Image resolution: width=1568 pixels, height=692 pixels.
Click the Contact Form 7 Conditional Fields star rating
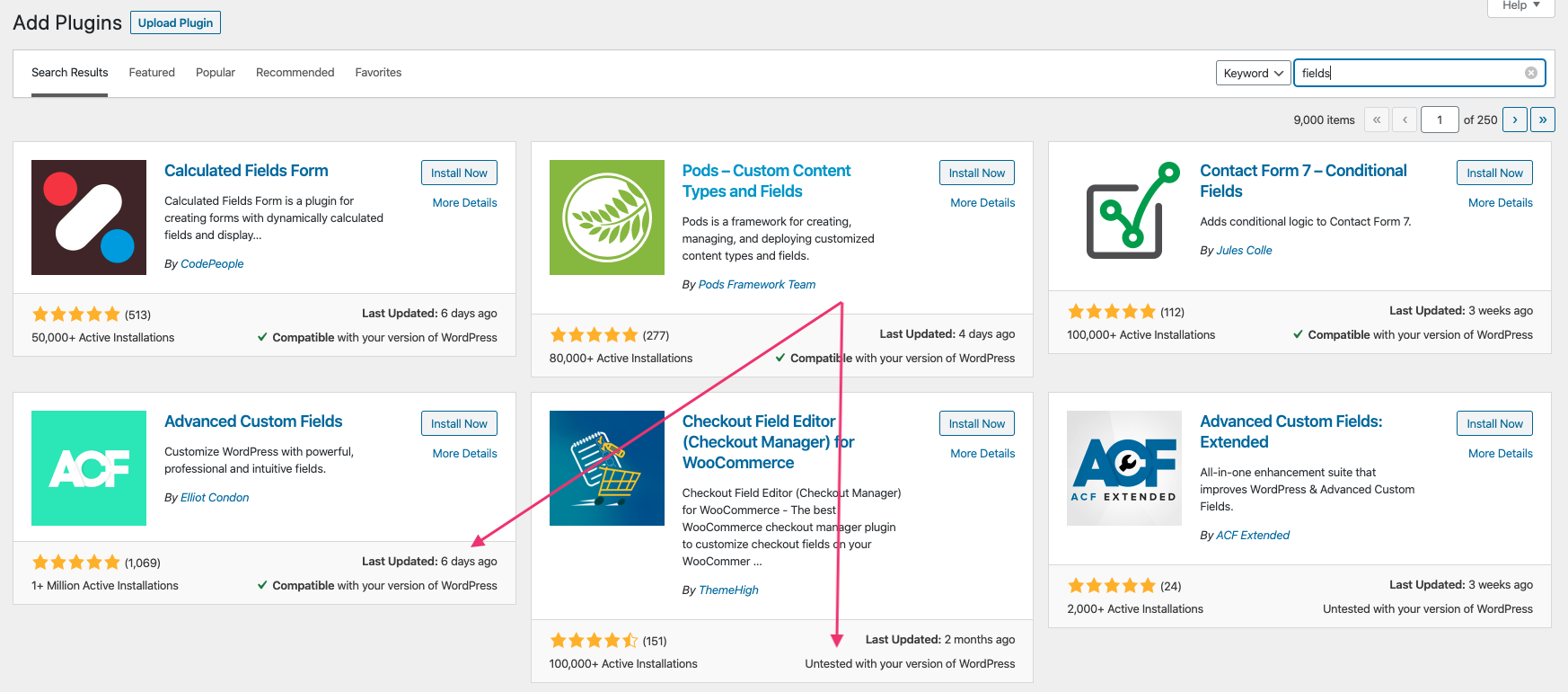pyautogui.click(x=1112, y=312)
